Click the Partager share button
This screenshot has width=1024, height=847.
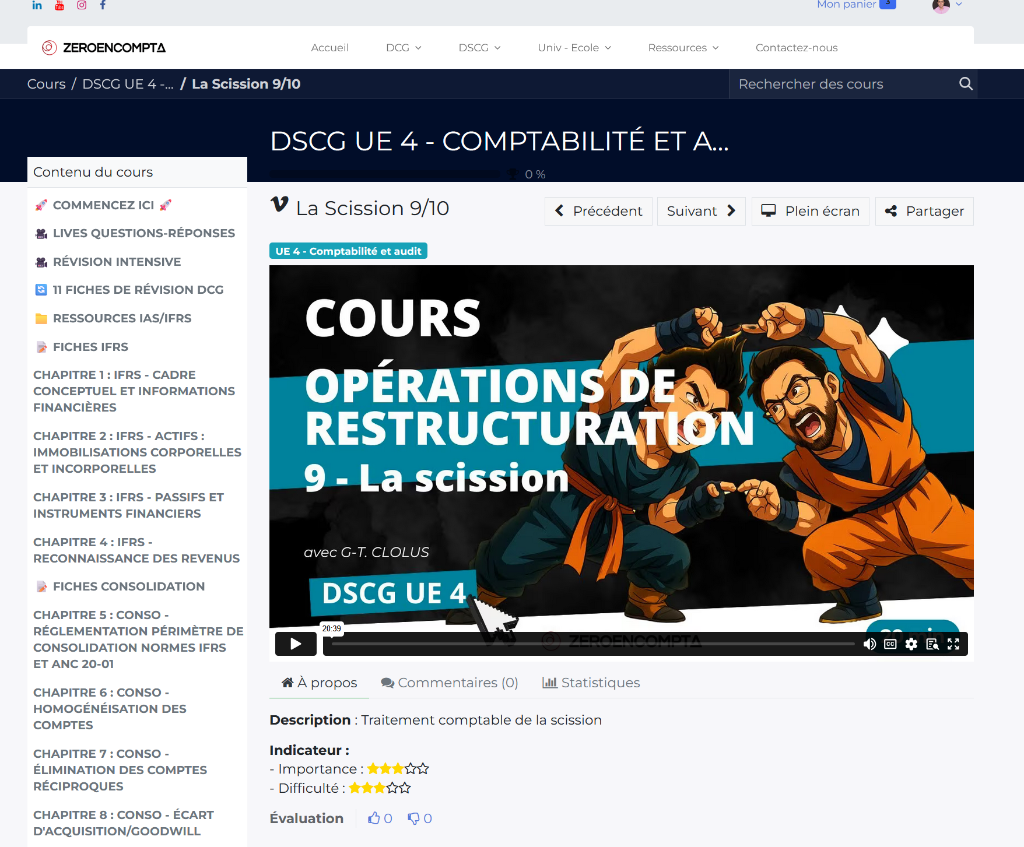924,211
